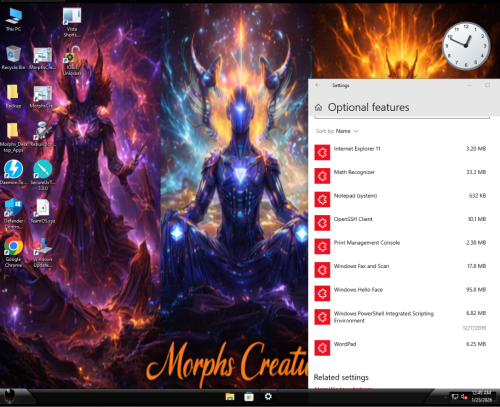Screen dimensions: 500x407
Task: Click the back arrow in Settings
Action: tap(318, 85)
